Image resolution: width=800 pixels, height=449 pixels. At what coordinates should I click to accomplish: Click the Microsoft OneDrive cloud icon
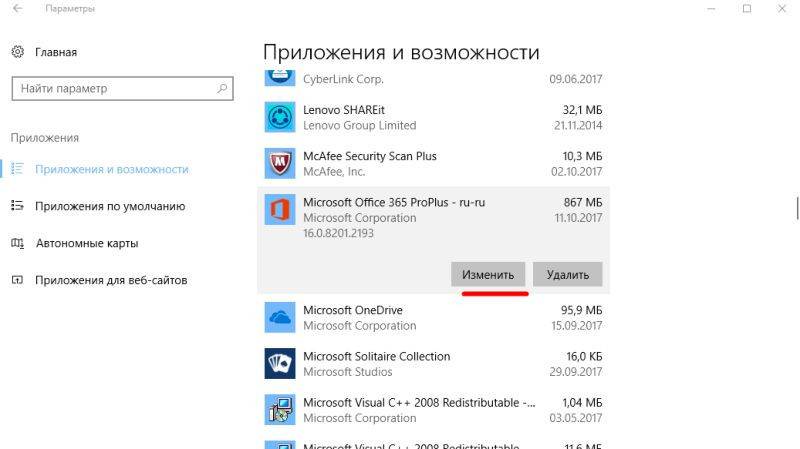[278, 317]
